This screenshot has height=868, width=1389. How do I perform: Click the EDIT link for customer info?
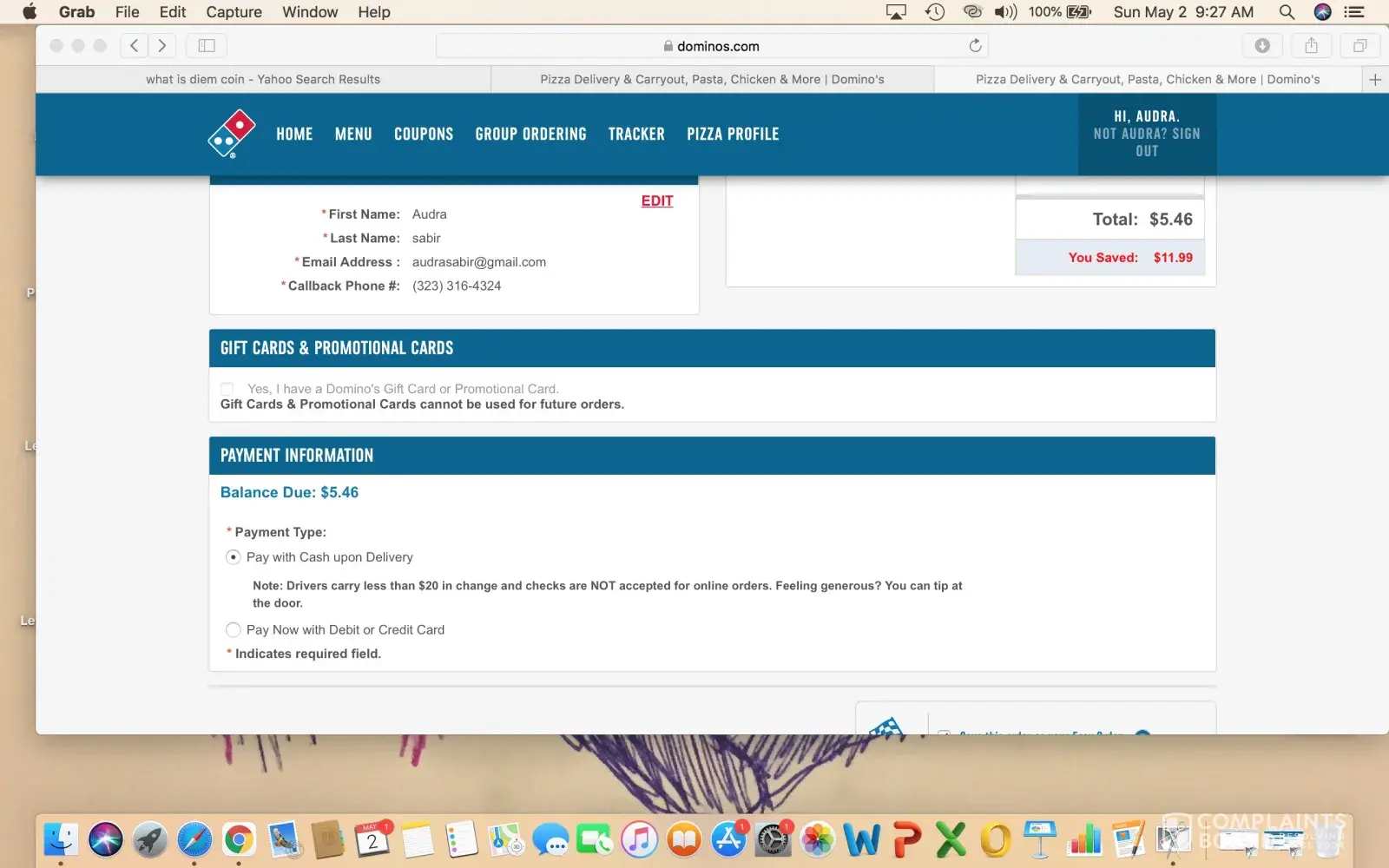pyautogui.click(x=656, y=201)
